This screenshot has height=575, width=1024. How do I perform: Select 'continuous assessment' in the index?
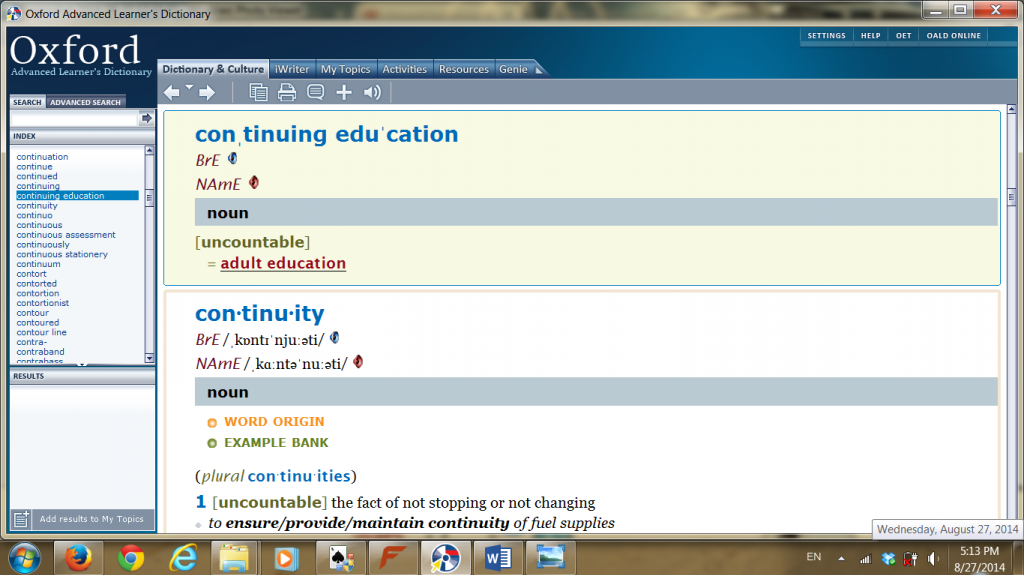click(66, 235)
